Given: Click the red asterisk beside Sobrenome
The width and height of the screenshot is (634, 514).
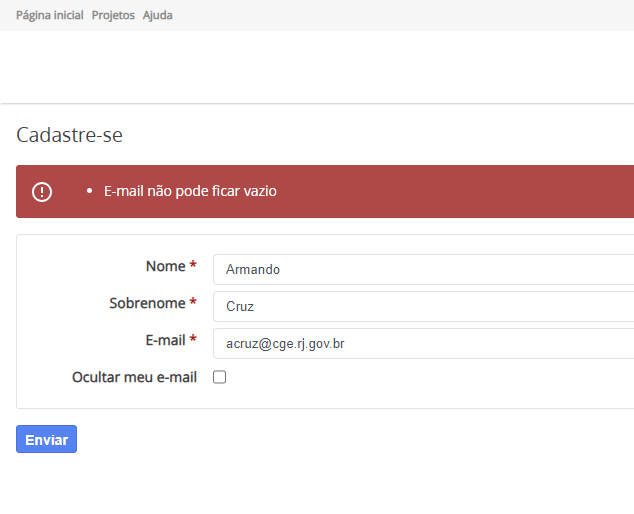Looking at the screenshot, I should (x=193, y=304).
